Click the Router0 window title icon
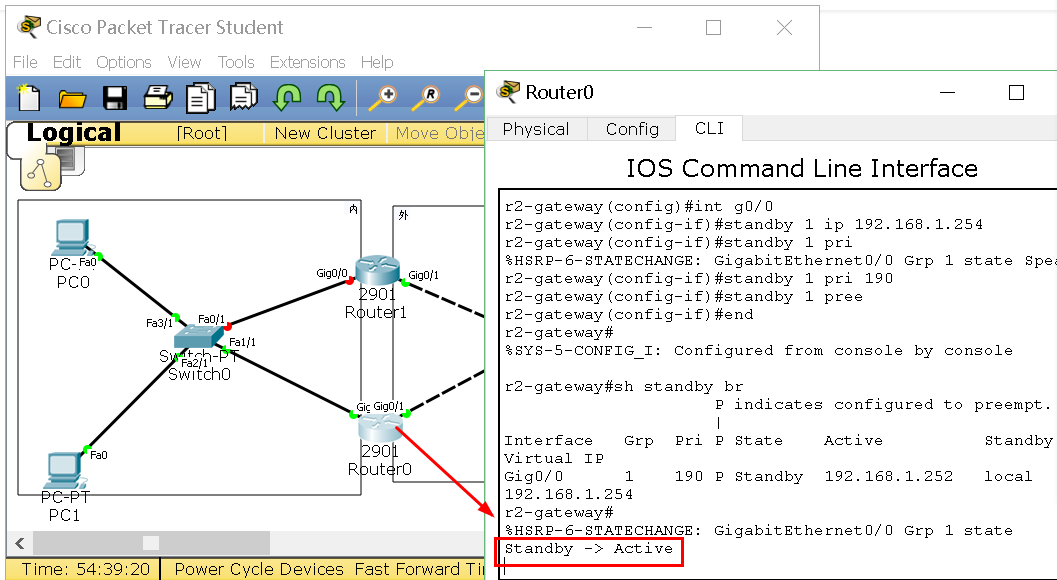Viewport: 1057px width, 580px height. tap(508, 91)
